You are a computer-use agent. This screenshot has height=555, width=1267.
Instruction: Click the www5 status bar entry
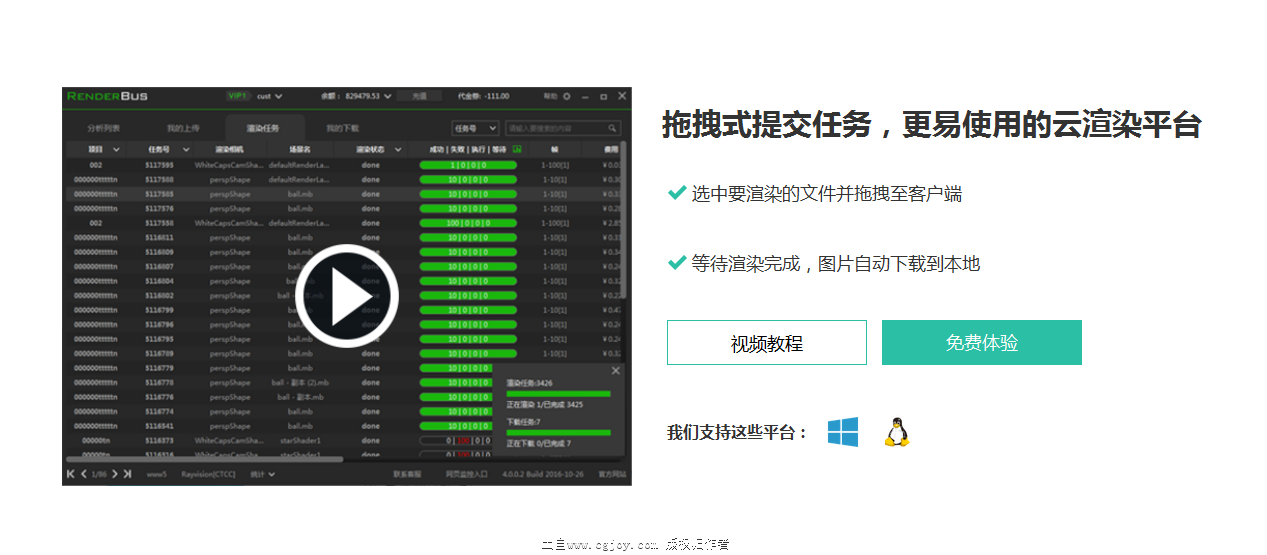click(x=157, y=473)
